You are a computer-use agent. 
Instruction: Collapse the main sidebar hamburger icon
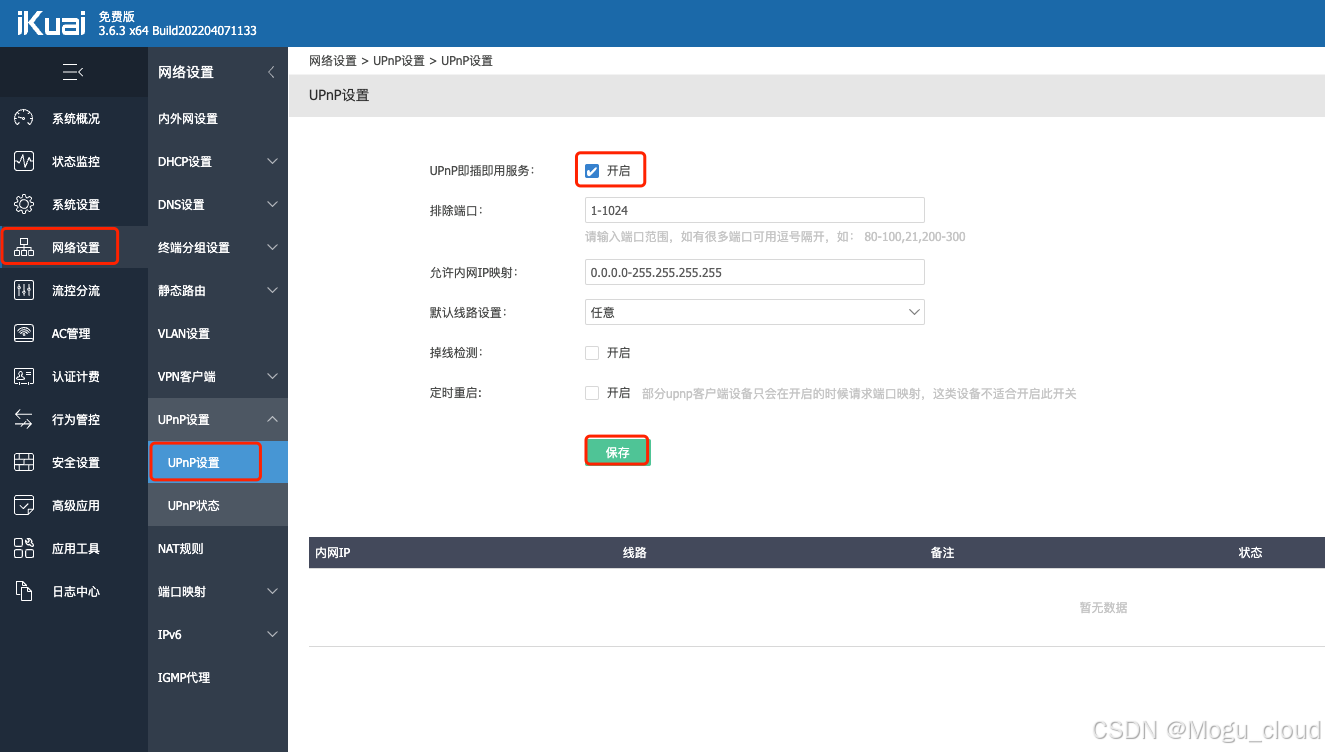[x=73, y=72]
